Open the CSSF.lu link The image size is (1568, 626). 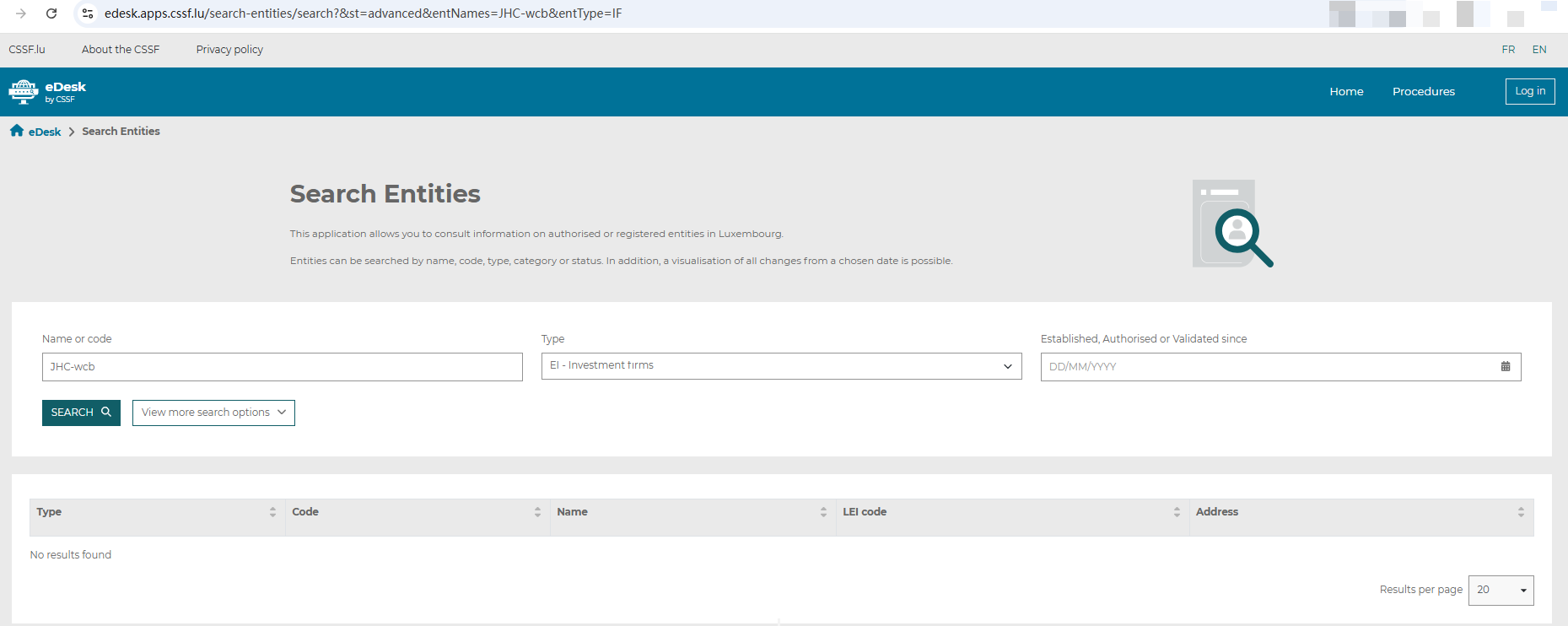[27, 50]
